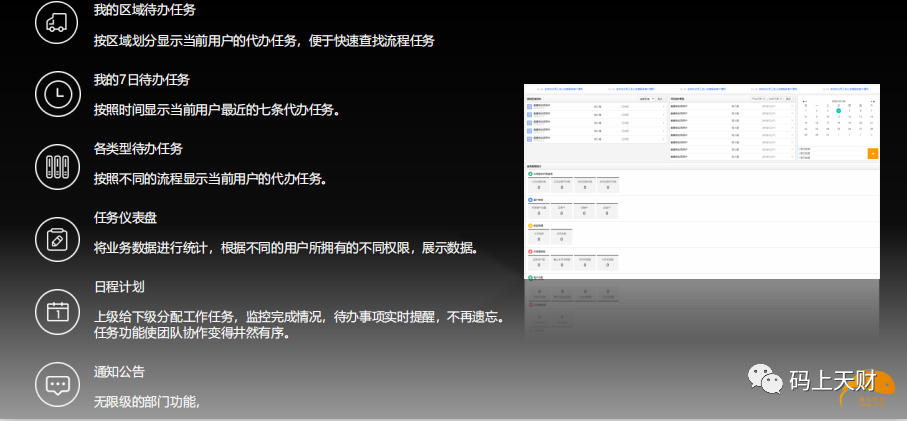Click the 我的区域待办任务 heading
The image size is (907, 421).
point(144,10)
